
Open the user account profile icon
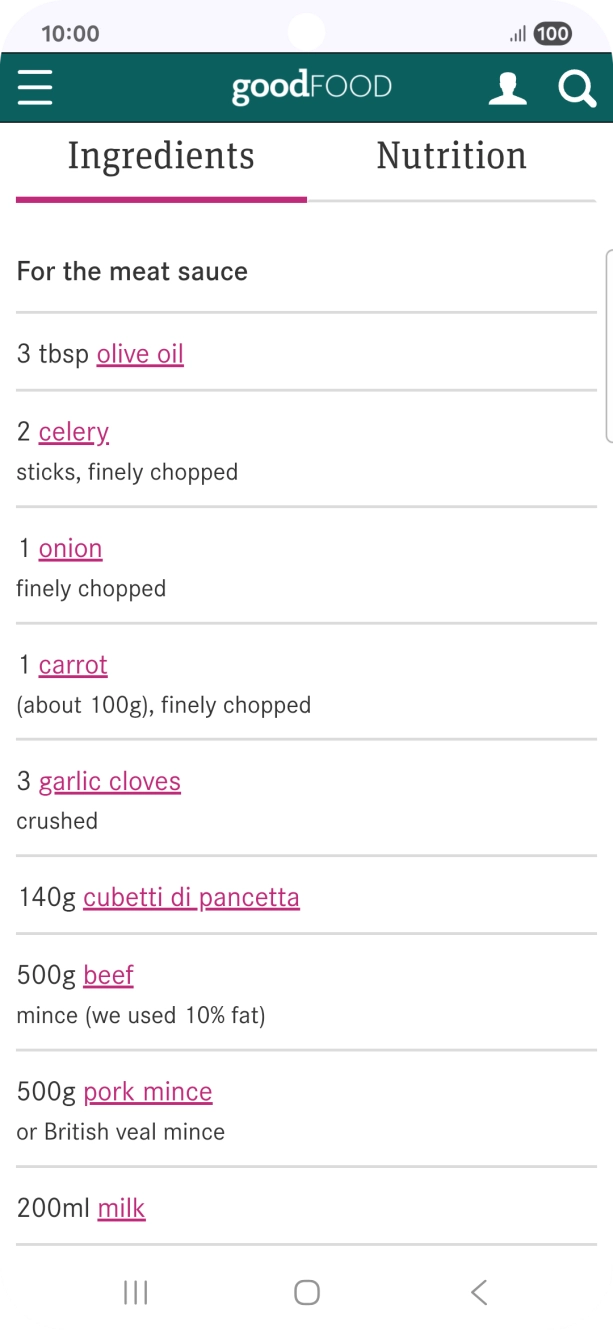507,88
